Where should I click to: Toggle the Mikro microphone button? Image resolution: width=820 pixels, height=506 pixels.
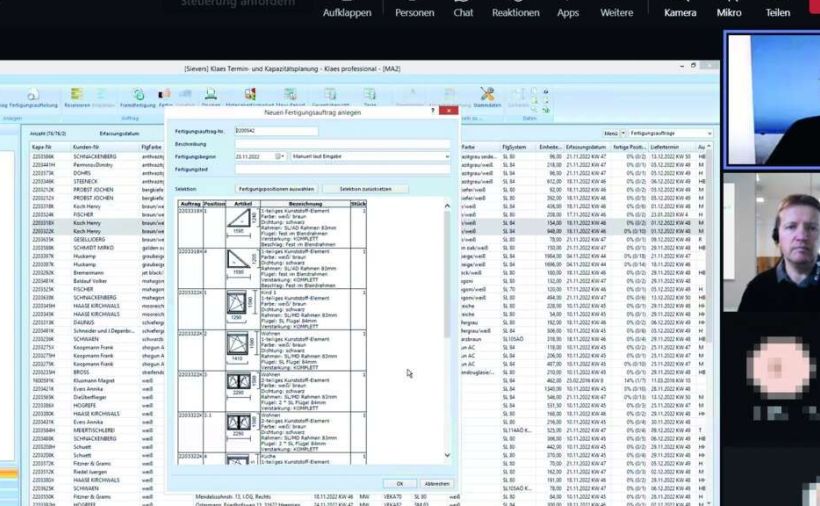[x=729, y=10]
